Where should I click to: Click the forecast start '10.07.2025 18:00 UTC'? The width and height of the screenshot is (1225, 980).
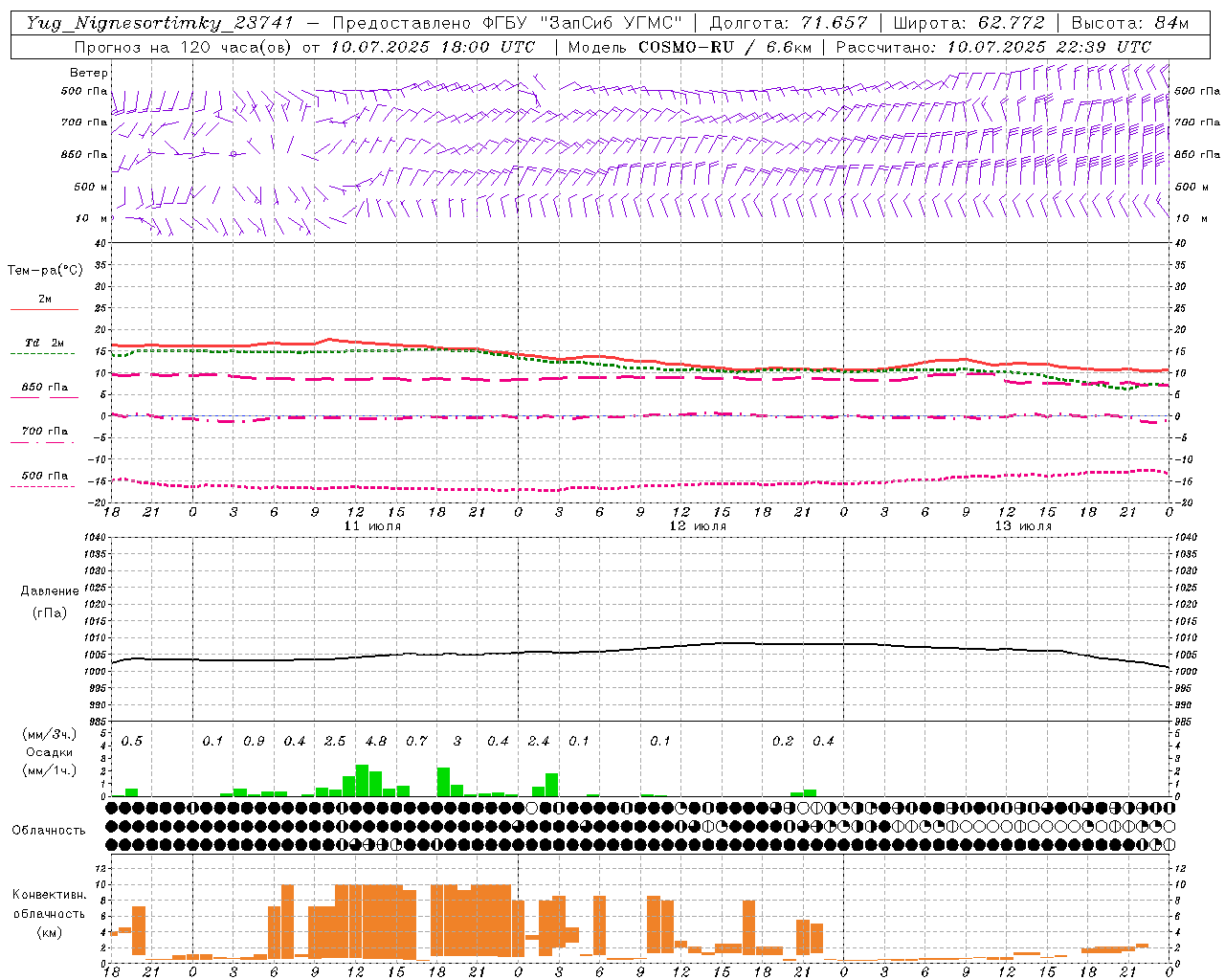[x=434, y=47]
